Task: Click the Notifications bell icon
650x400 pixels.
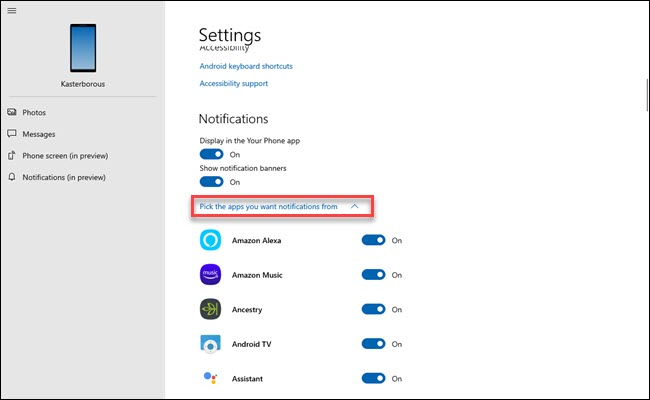Action: [x=12, y=177]
